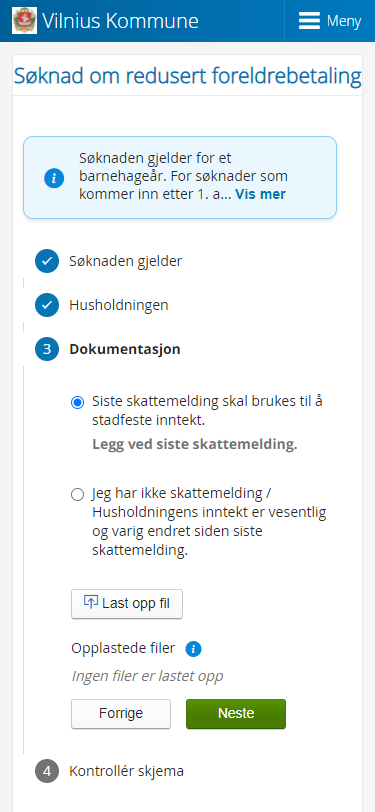375x812 pixels.
Task: Click the Dokumentasjon step heading
Action: (x=125, y=349)
